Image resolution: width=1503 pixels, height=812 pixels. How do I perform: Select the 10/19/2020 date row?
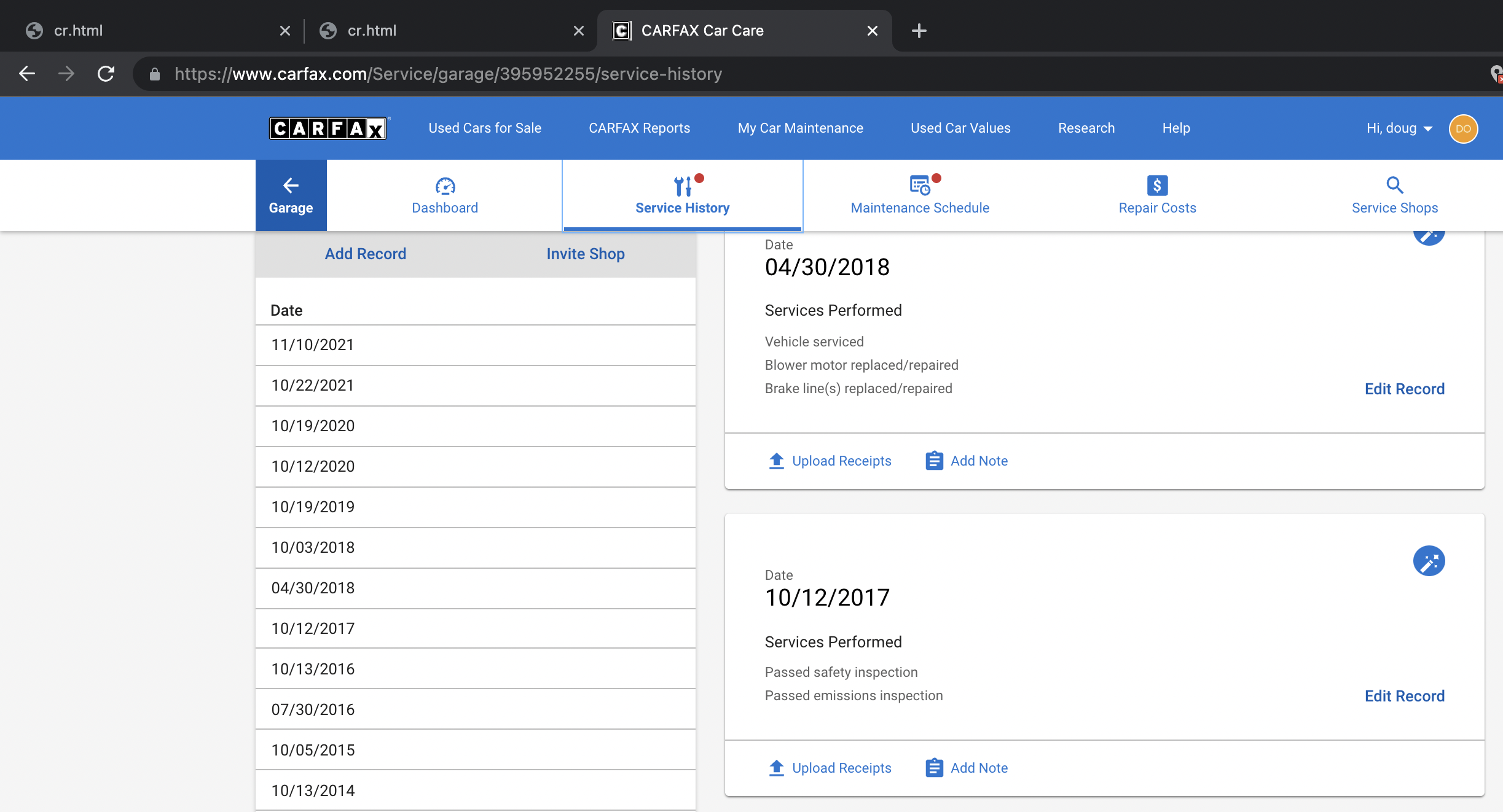point(476,426)
